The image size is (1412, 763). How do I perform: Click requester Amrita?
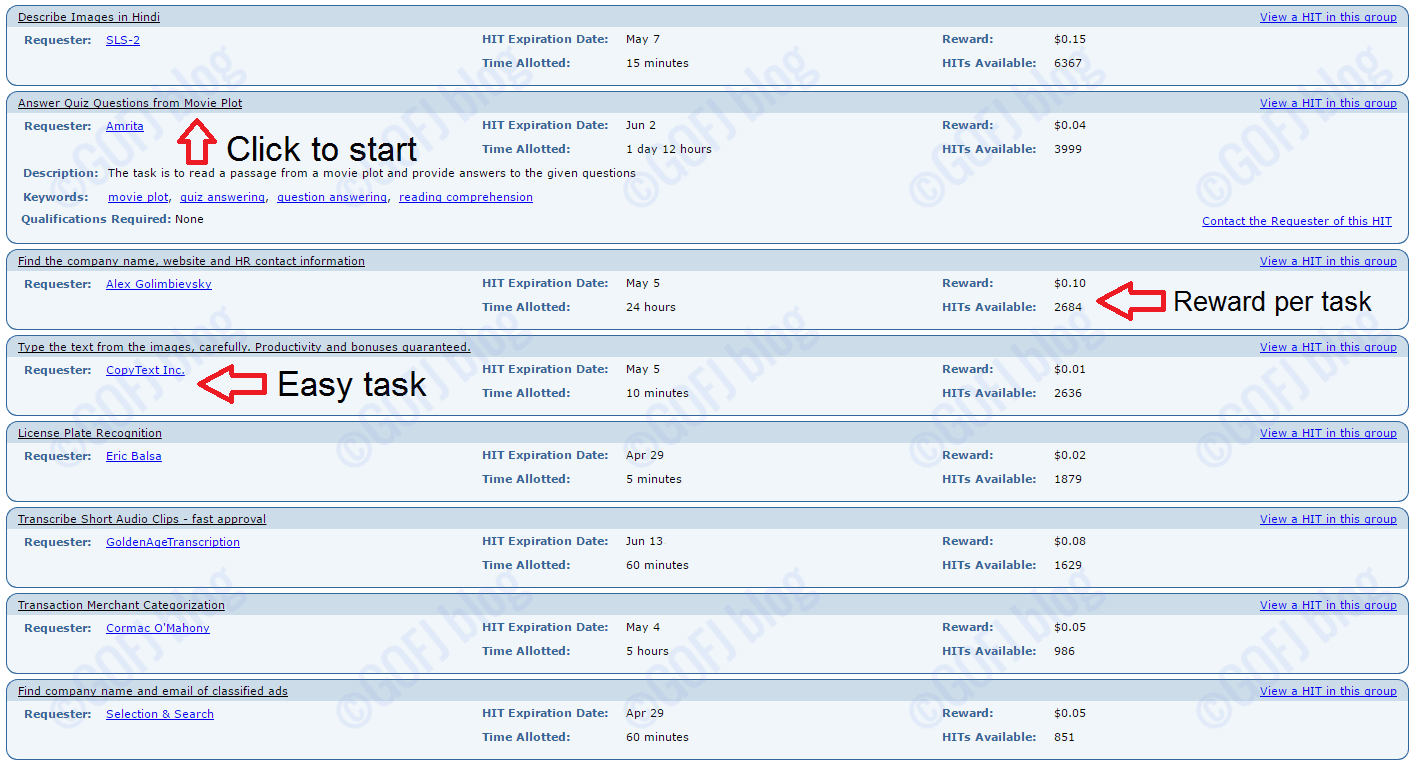coord(124,126)
